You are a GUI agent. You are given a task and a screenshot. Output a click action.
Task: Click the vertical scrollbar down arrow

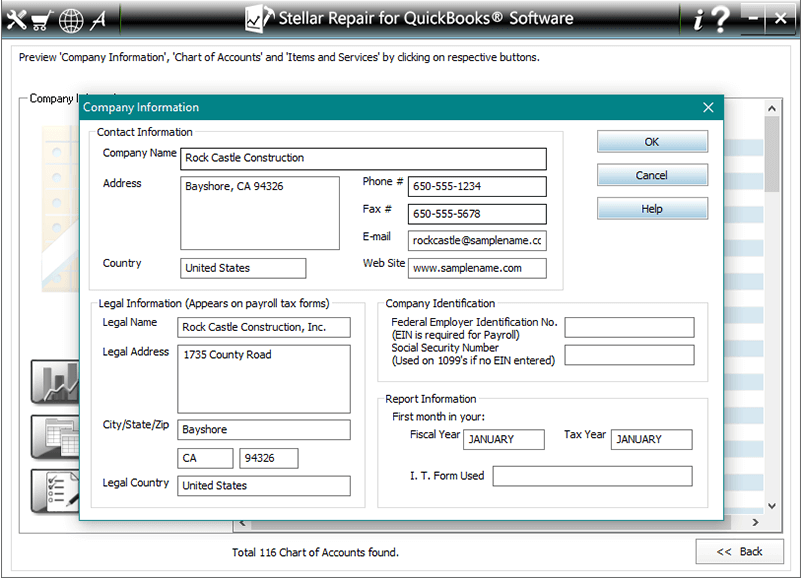pyautogui.click(x=771, y=506)
